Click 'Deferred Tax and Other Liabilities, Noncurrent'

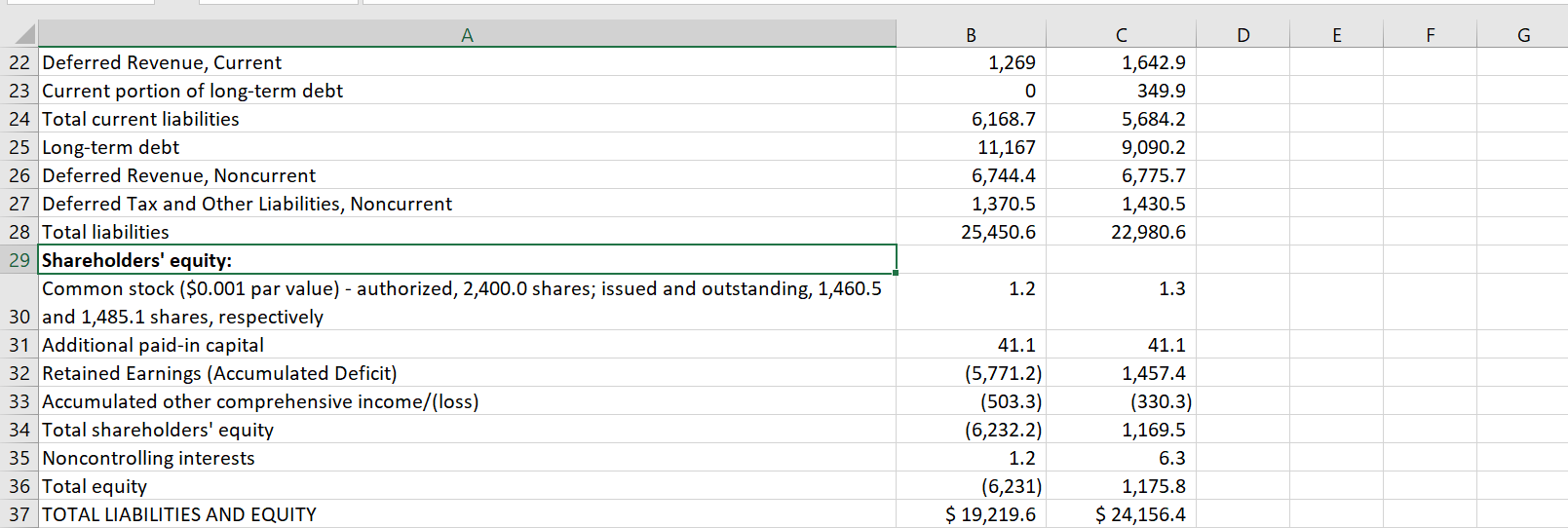tap(467, 204)
